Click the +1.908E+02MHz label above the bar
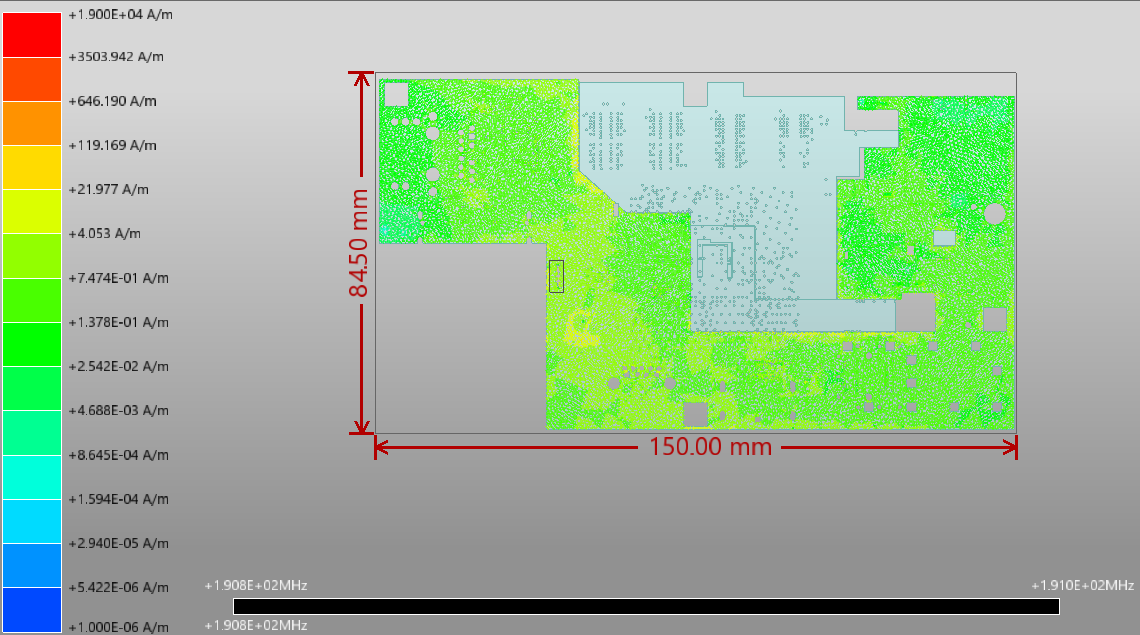1140x635 pixels. coord(255,585)
